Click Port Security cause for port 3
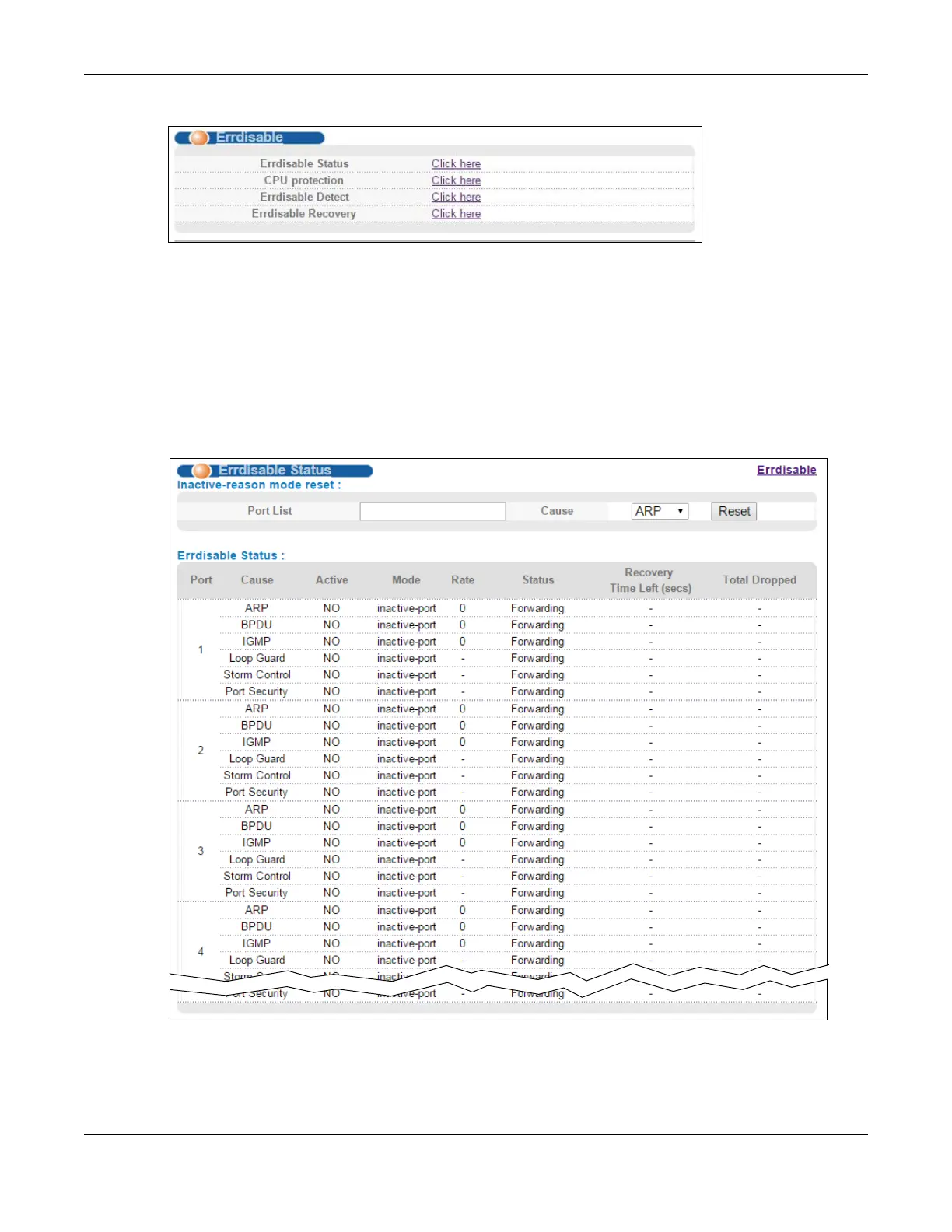952x1232 pixels. (x=257, y=893)
